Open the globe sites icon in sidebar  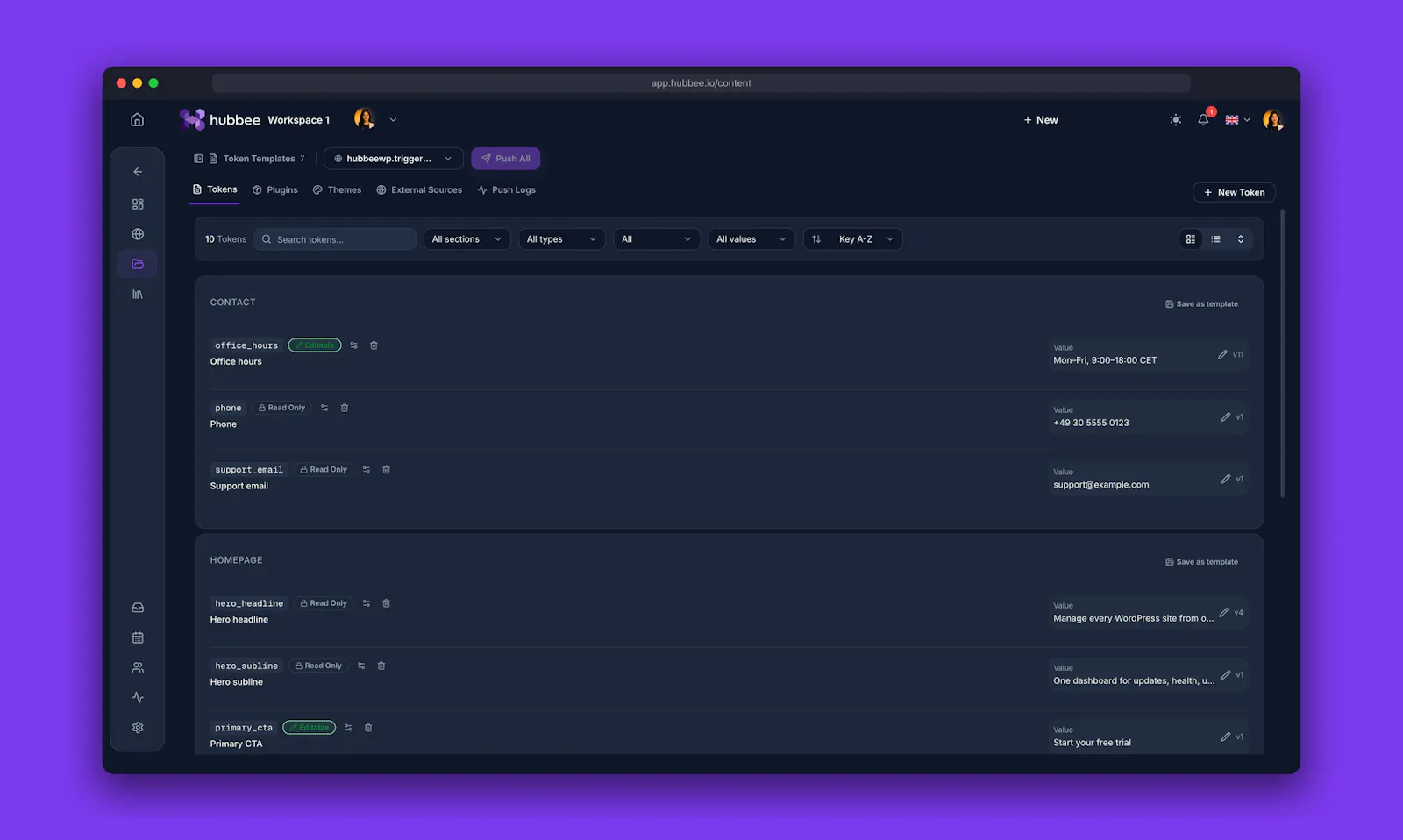click(x=138, y=234)
